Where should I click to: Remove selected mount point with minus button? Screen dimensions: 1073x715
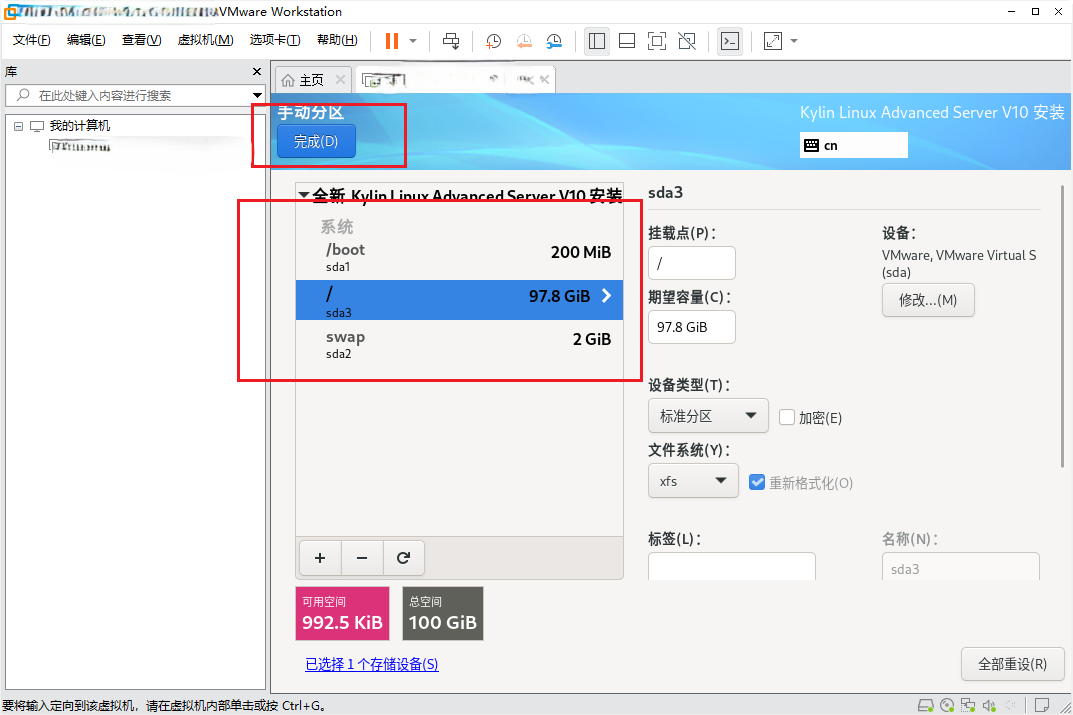(x=362, y=558)
